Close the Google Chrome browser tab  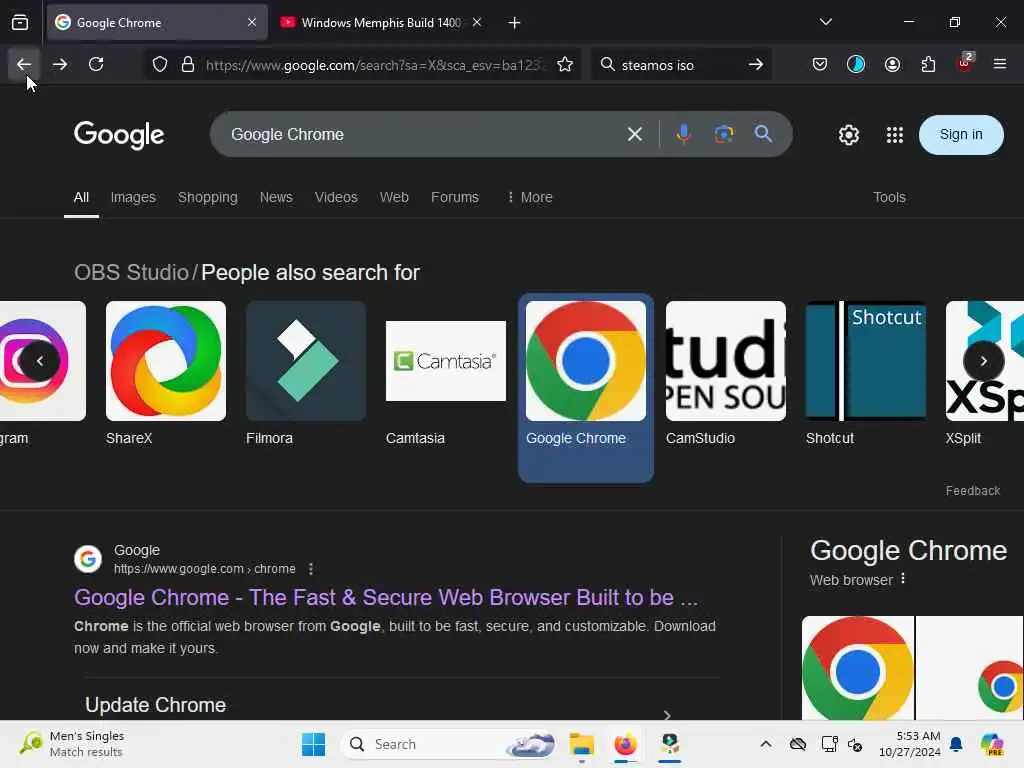click(x=252, y=22)
